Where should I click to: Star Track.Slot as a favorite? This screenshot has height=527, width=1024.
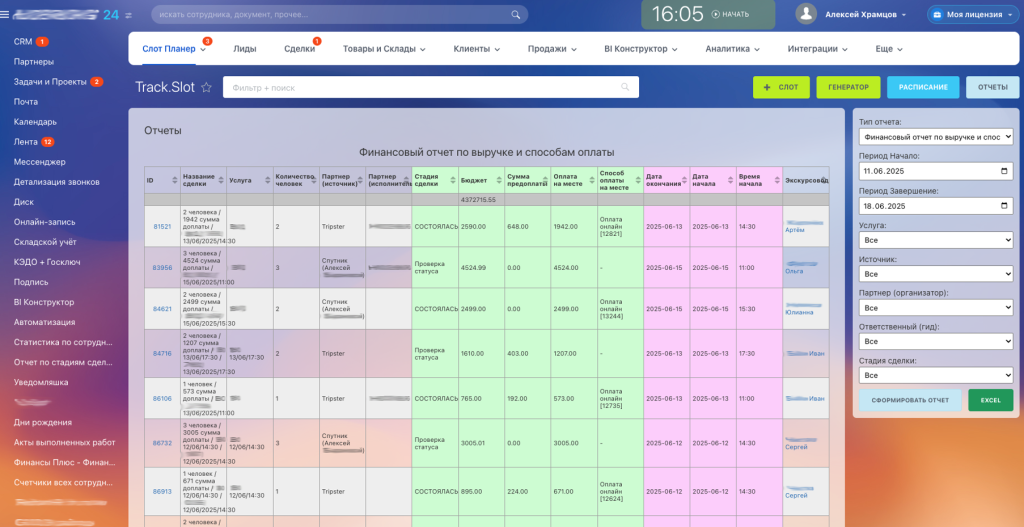click(x=207, y=88)
